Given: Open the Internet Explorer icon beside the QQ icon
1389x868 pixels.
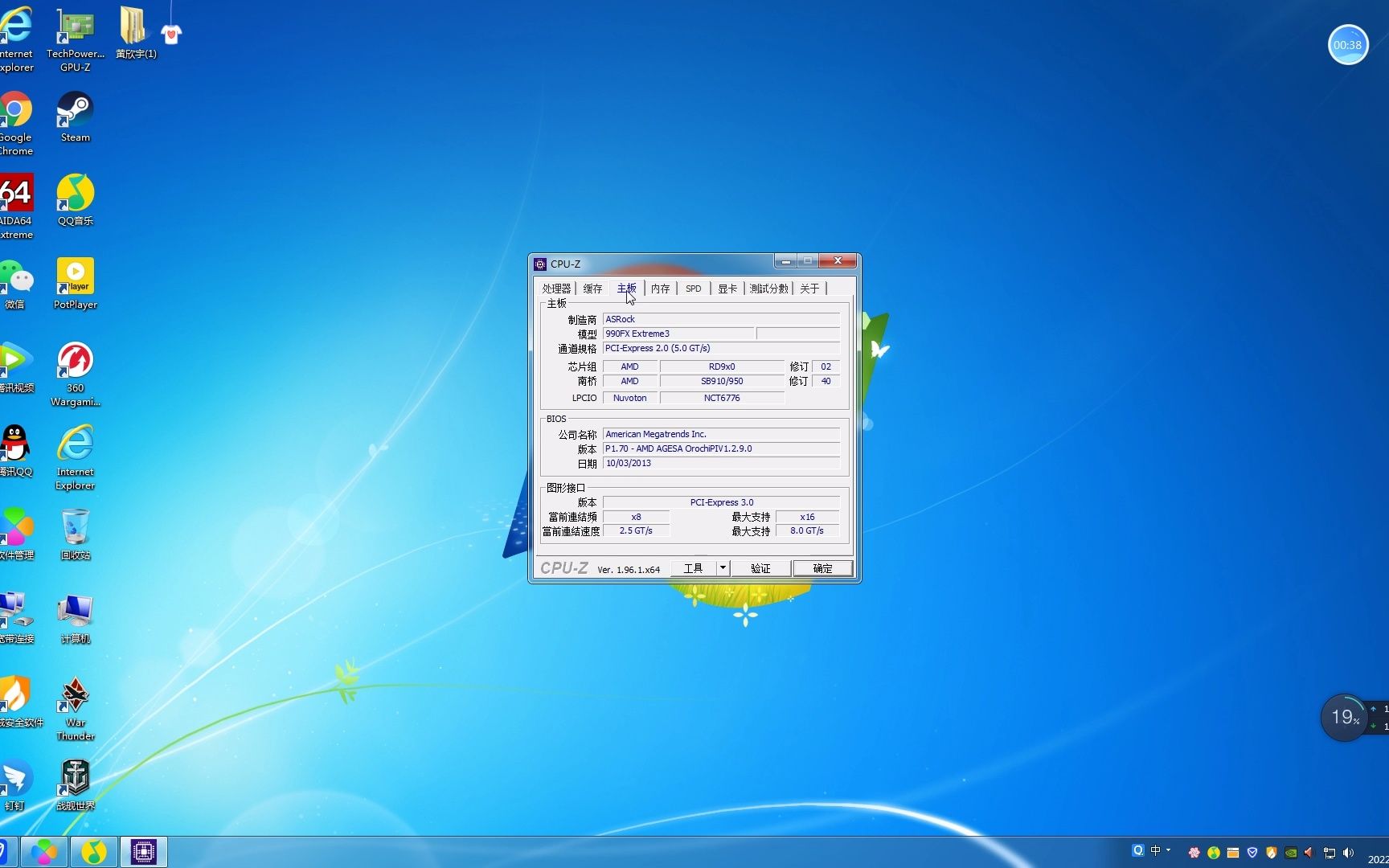Looking at the screenshot, I should click(76, 457).
